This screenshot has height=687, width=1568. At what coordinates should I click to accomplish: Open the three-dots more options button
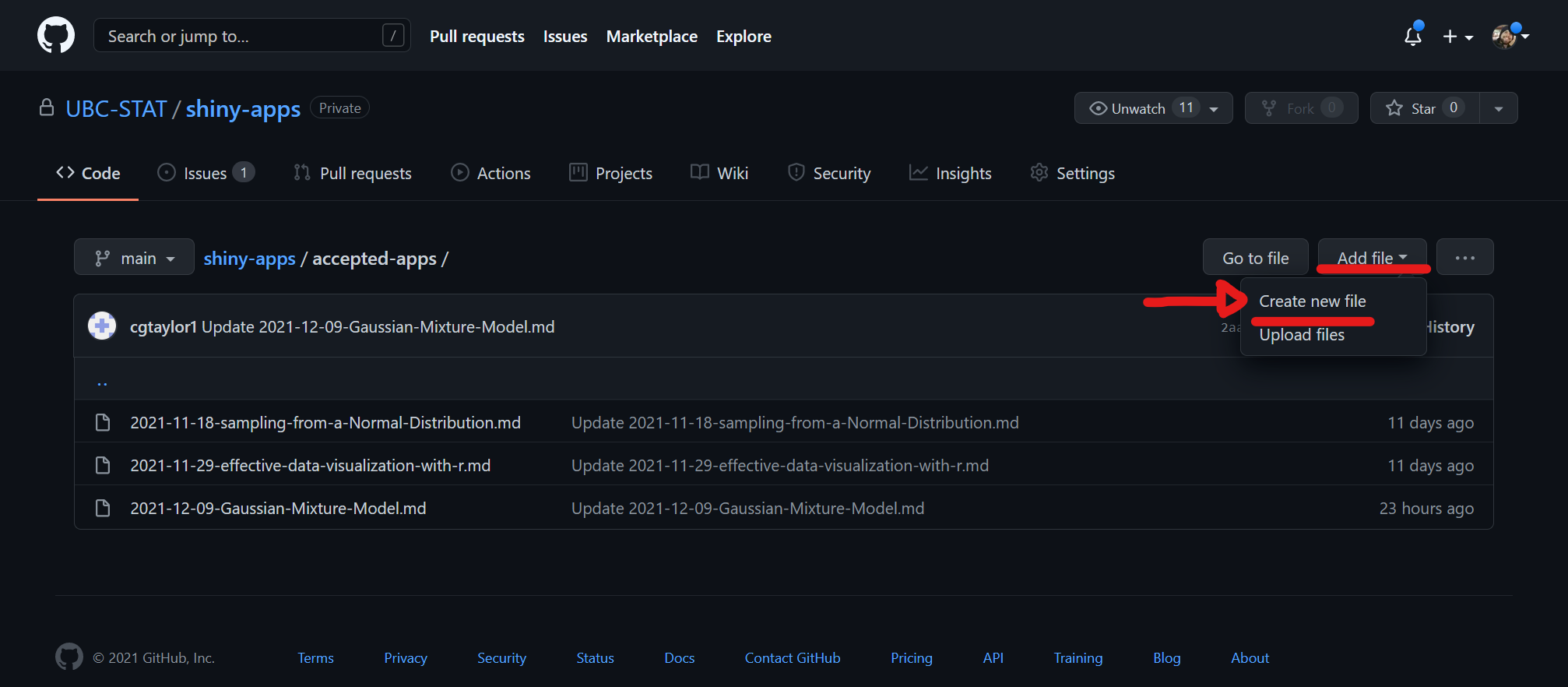1464,257
